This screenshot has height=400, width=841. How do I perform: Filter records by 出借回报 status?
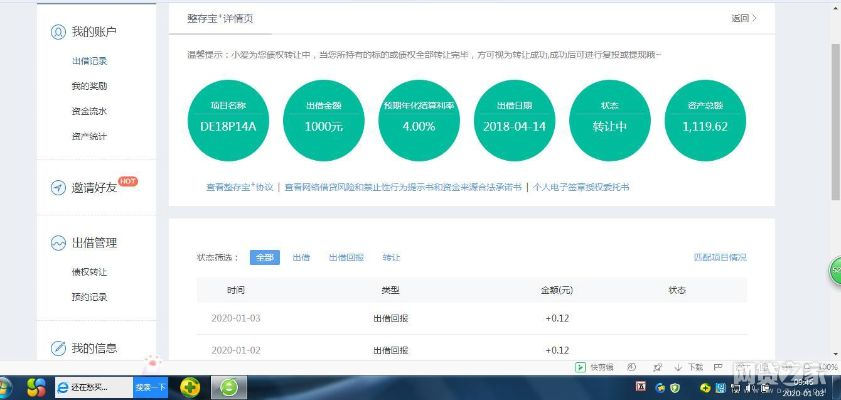point(346,257)
